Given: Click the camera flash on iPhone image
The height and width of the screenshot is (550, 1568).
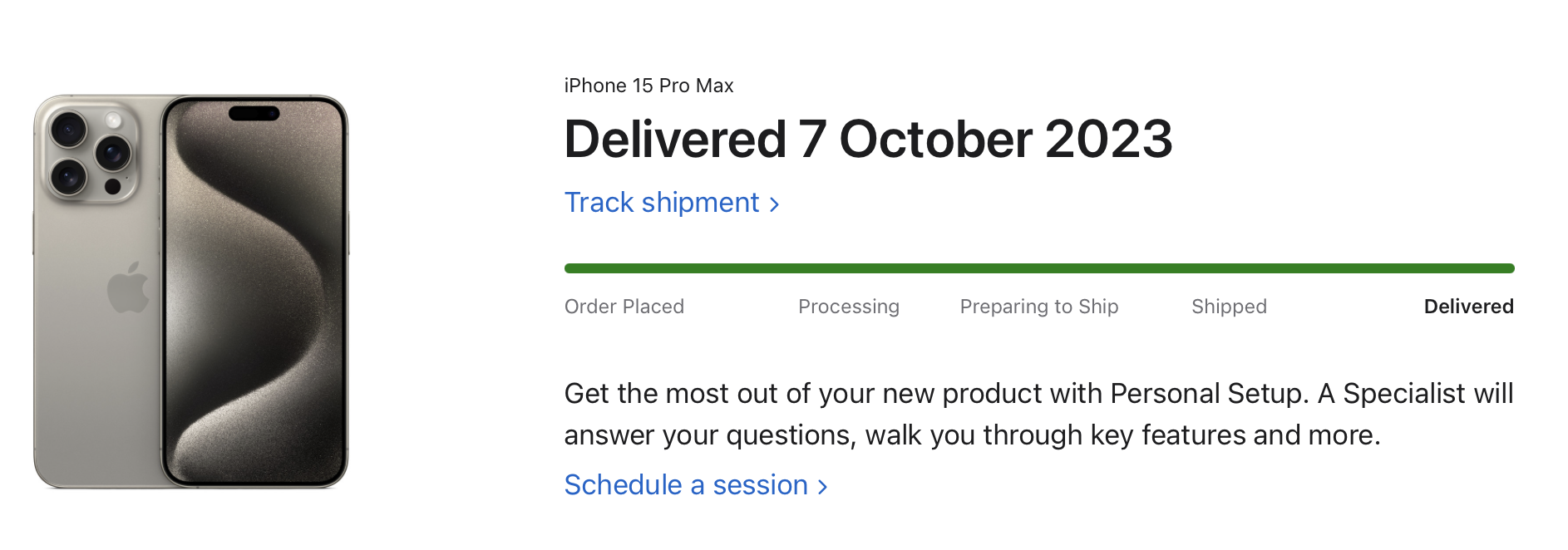Looking at the screenshot, I should pyautogui.click(x=113, y=121).
